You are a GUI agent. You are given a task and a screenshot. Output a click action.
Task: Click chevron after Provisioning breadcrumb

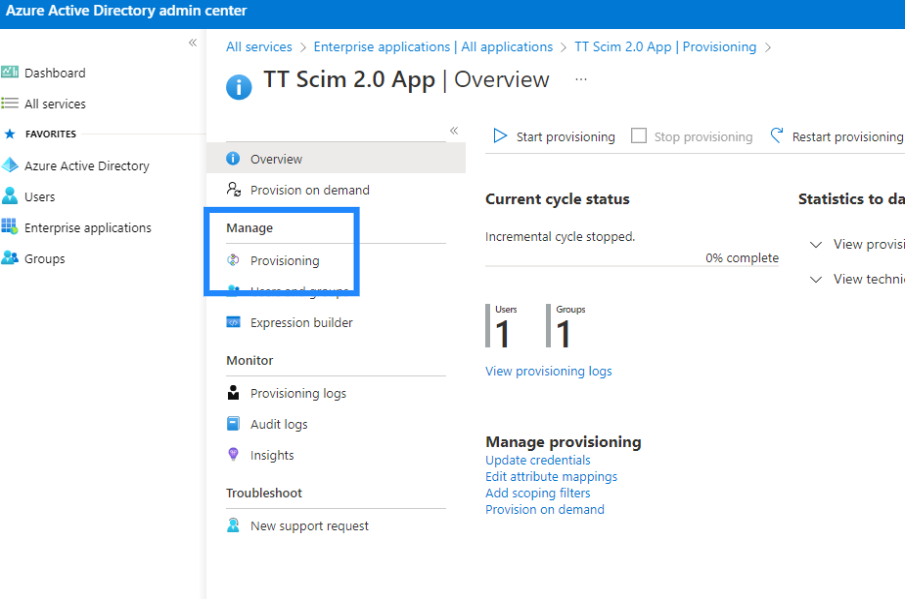pyautogui.click(x=768, y=47)
